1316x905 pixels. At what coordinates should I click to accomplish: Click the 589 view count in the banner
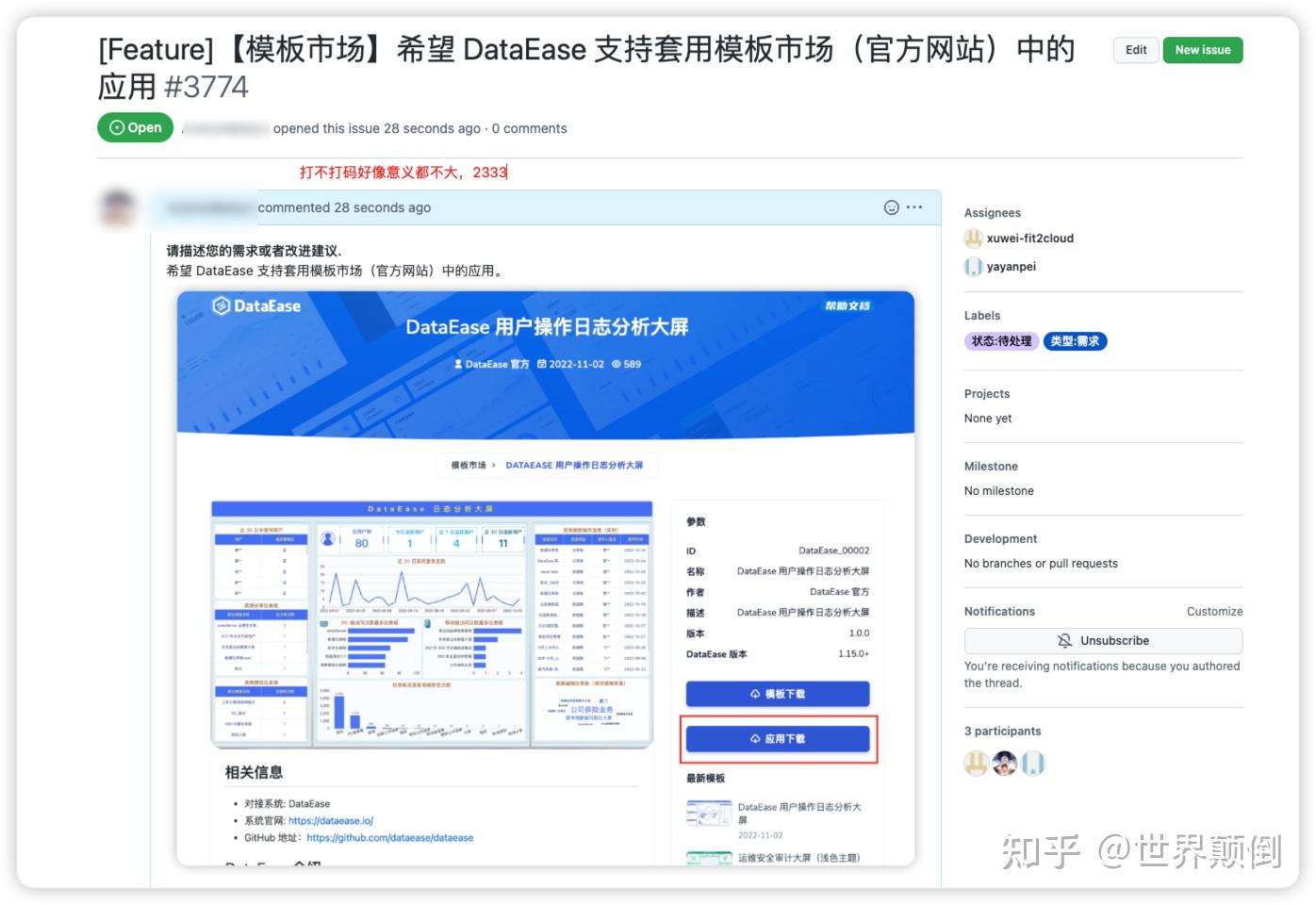click(626, 364)
